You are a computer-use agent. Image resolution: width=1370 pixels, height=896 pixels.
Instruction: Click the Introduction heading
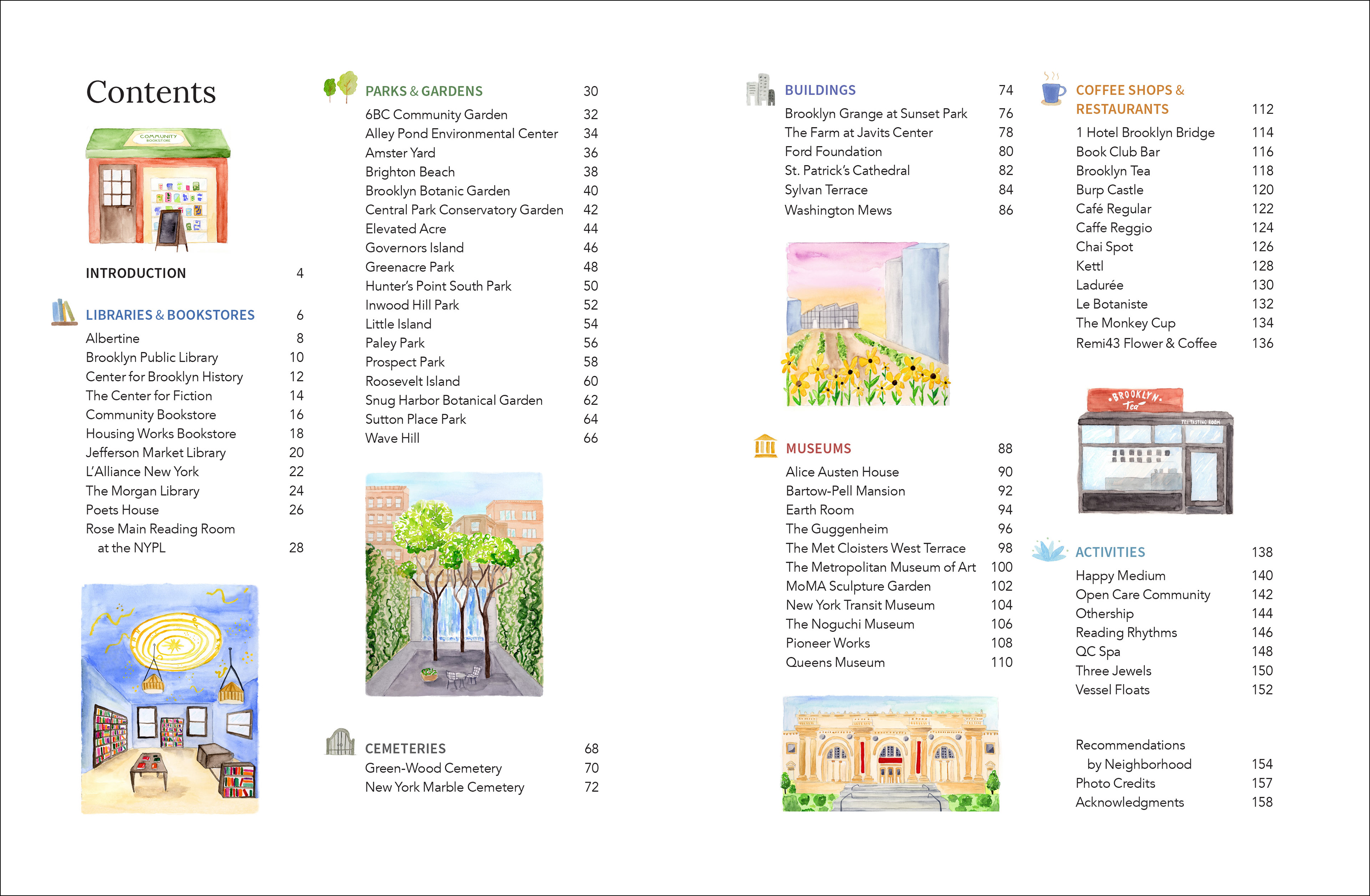pos(136,273)
